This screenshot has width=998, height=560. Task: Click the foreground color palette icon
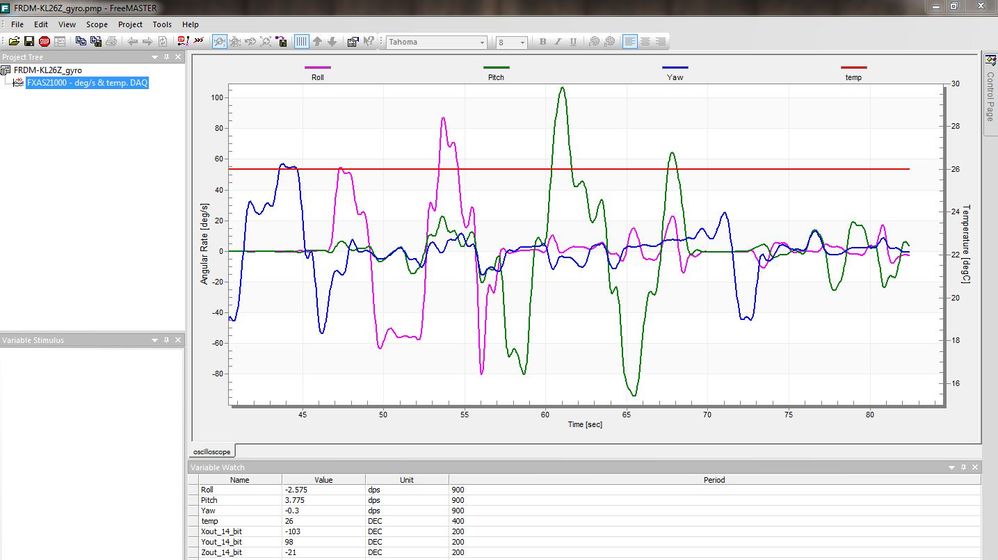[x=594, y=41]
